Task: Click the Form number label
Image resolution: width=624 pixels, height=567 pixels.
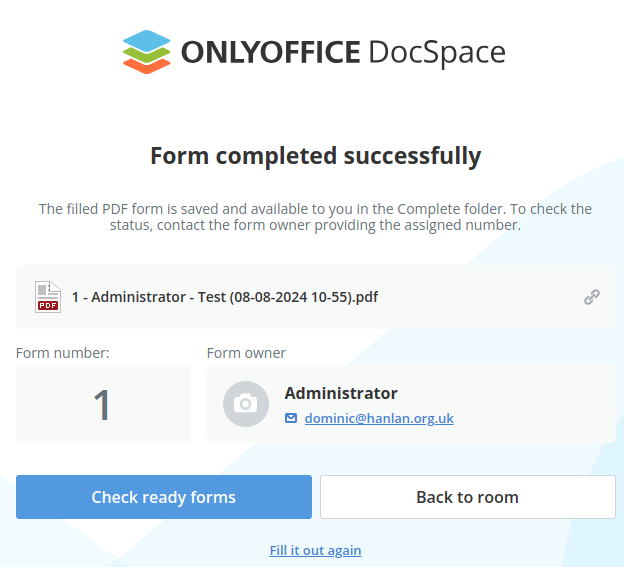Action: click(x=62, y=353)
